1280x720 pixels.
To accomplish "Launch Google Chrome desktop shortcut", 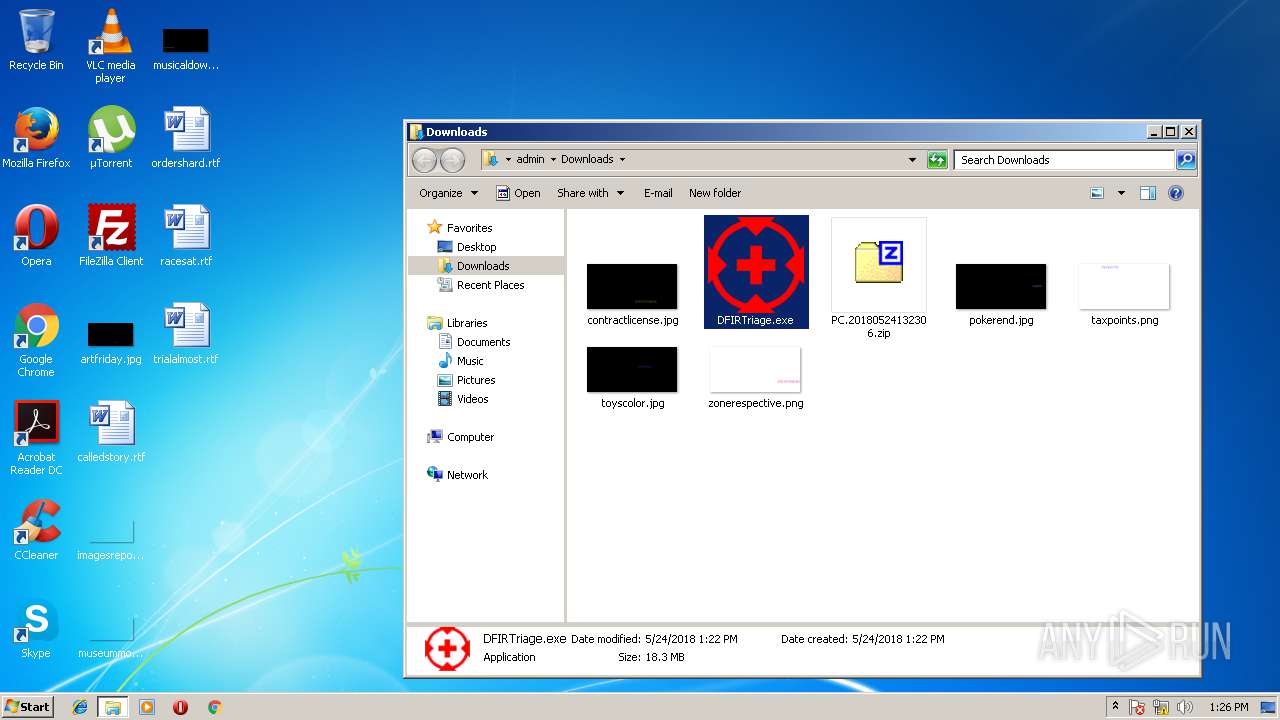I will tap(36, 340).
